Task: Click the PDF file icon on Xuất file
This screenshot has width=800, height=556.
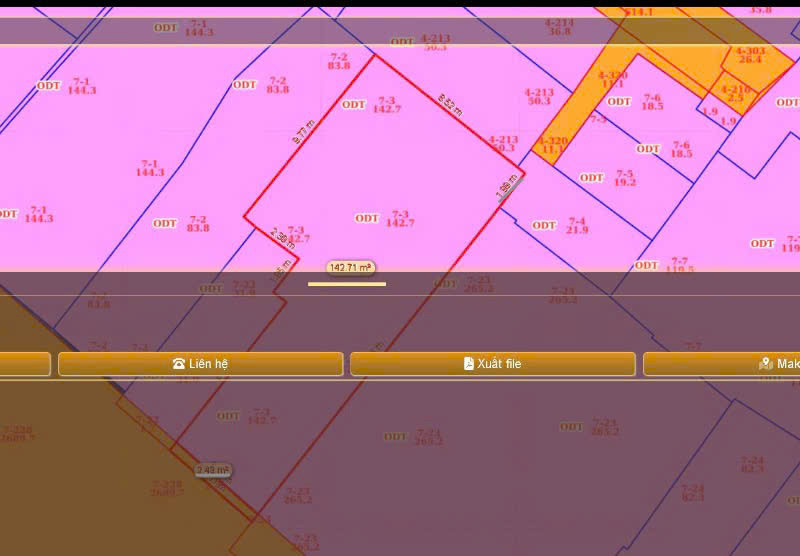Action: (468, 364)
